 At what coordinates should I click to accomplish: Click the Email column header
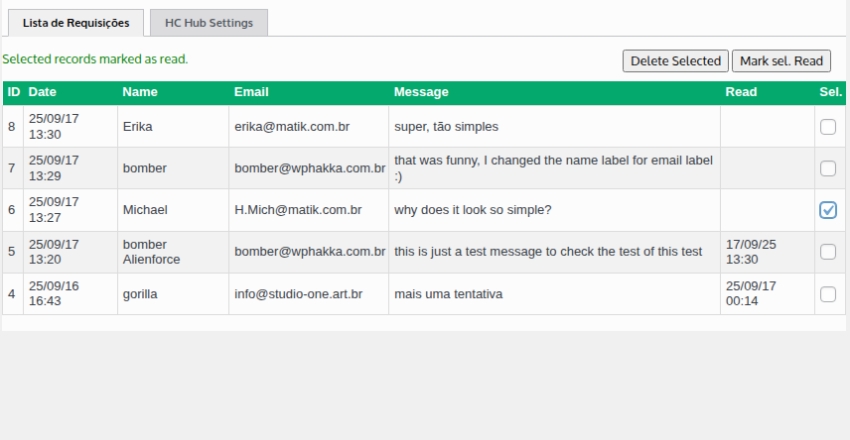point(251,92)
